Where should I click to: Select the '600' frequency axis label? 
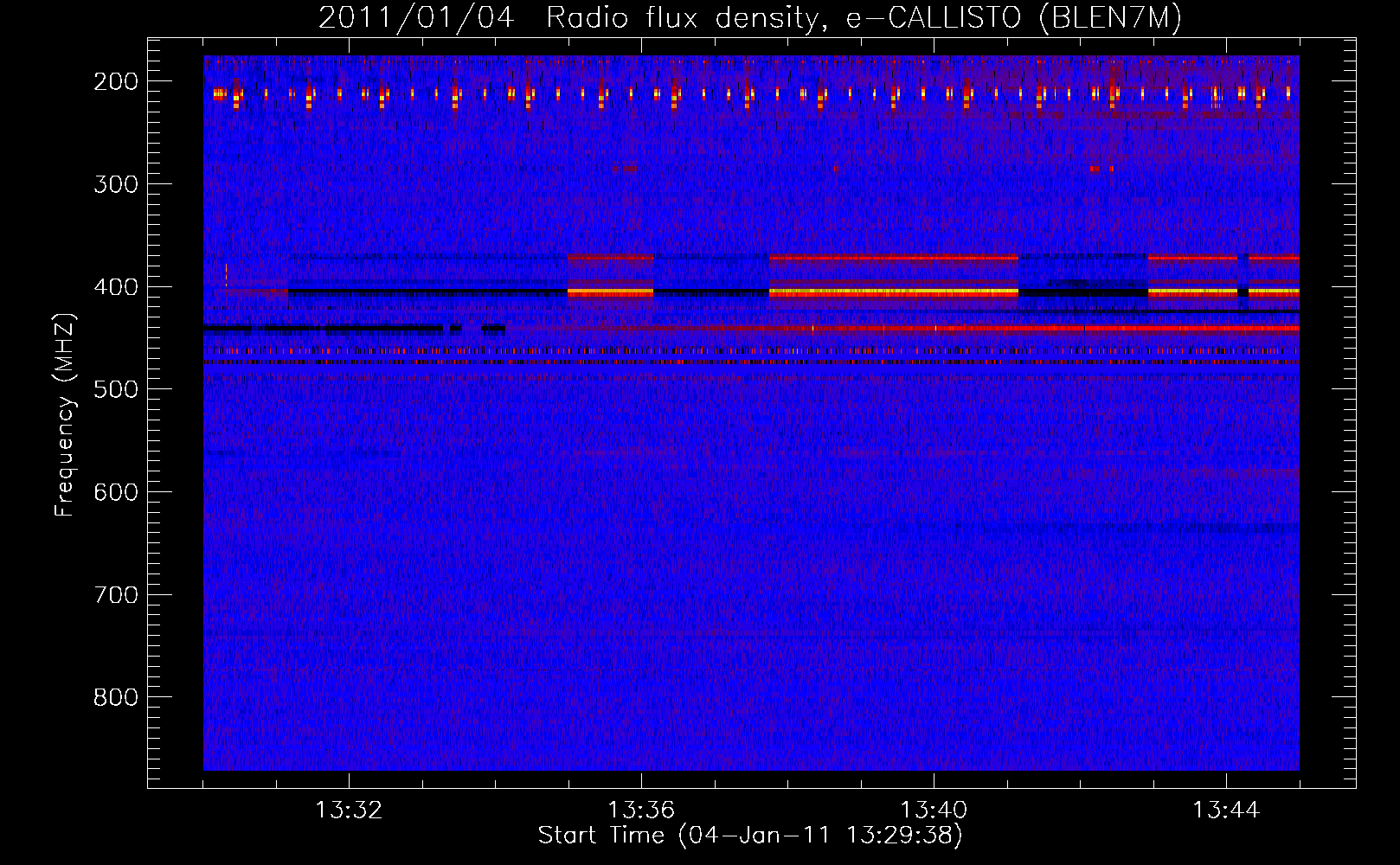pyautogui.click(x=116, y=492)
